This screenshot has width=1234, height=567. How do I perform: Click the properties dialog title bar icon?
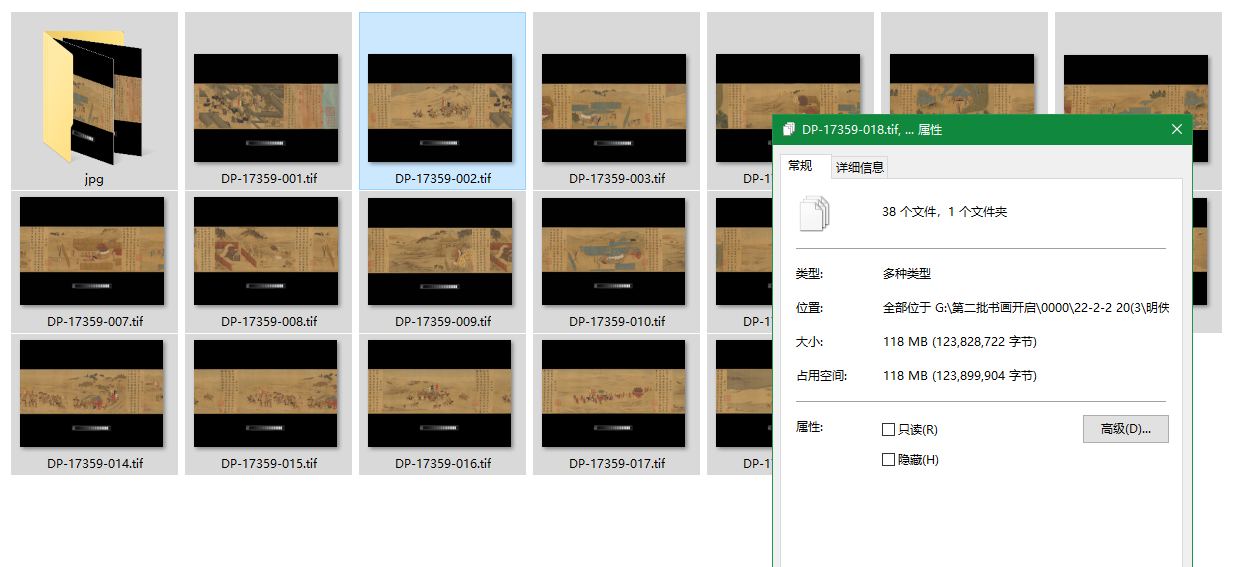[789, 130]
